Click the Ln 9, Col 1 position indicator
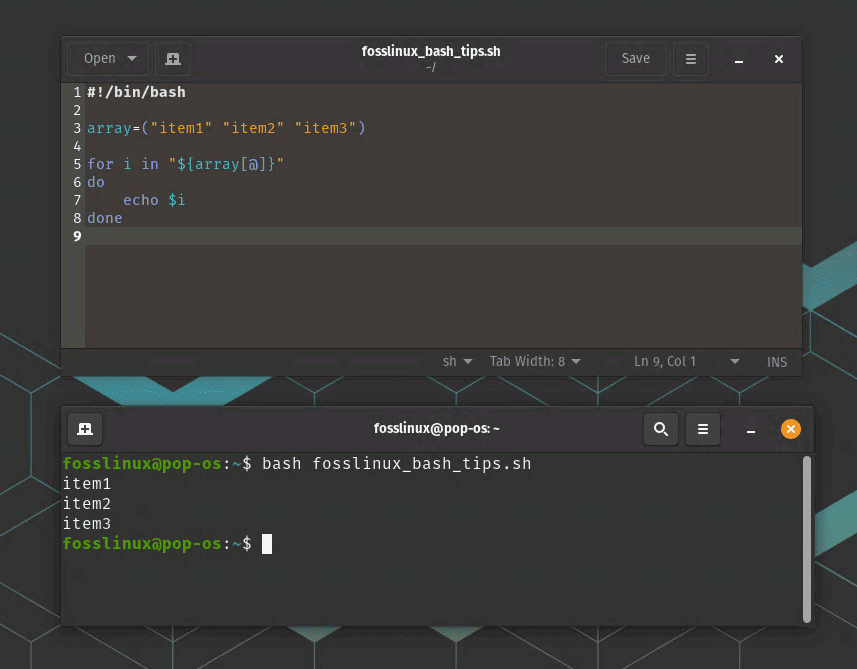857x669 pixels. click(x=665, y=361)
